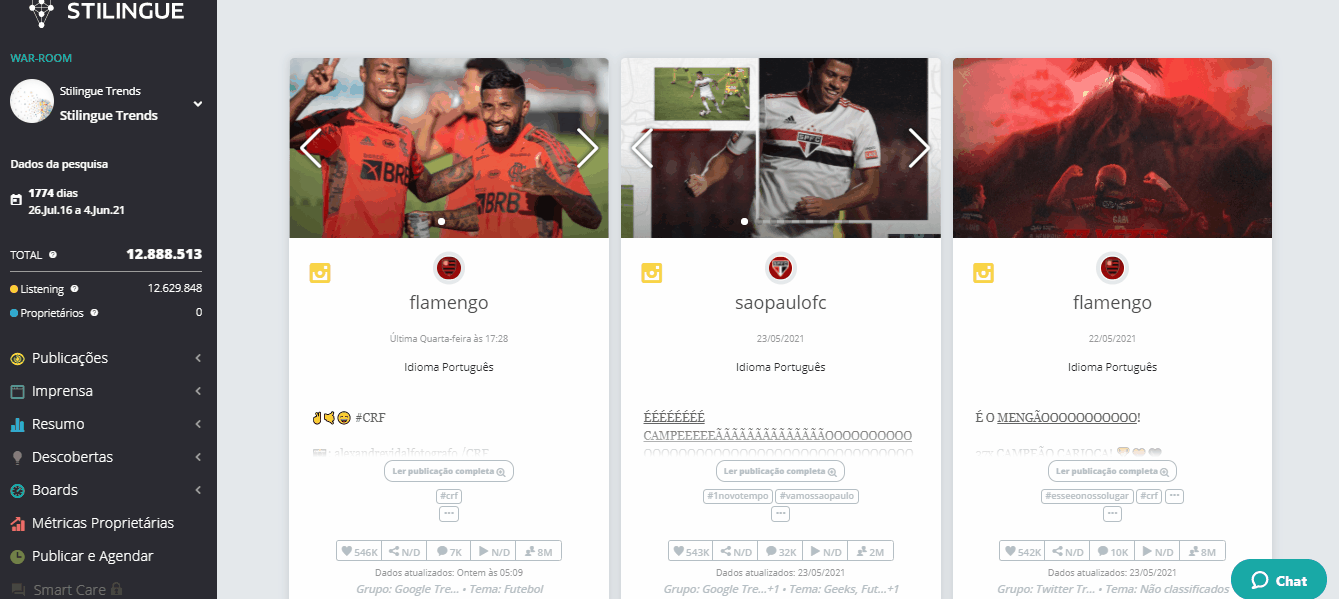Image resolution: width=1339 pixels, height=599 pixels.
Task: Click the #1novotempo hashtag tag
Action: [735, 496]
